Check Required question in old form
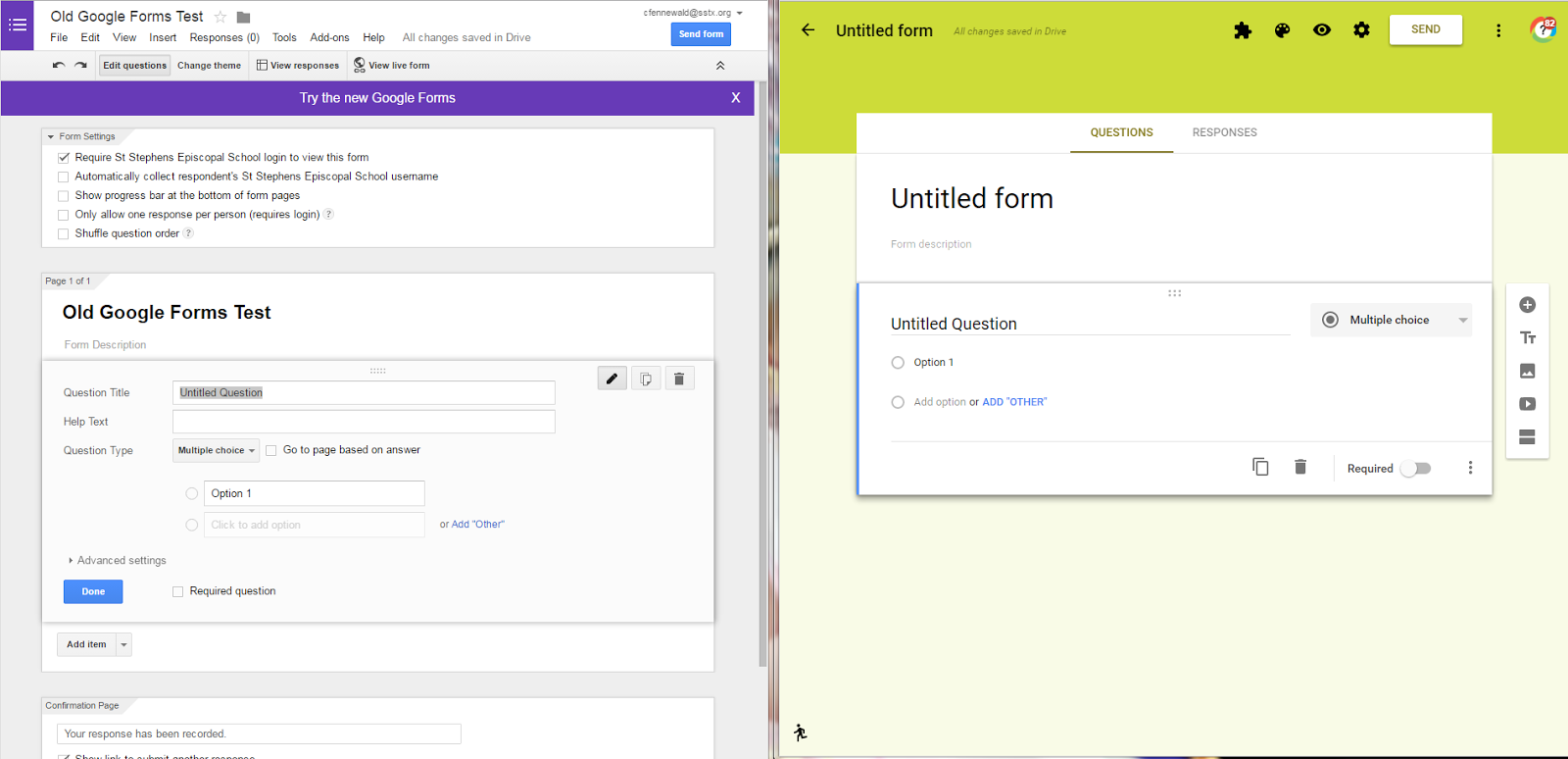 coord(177,591)
